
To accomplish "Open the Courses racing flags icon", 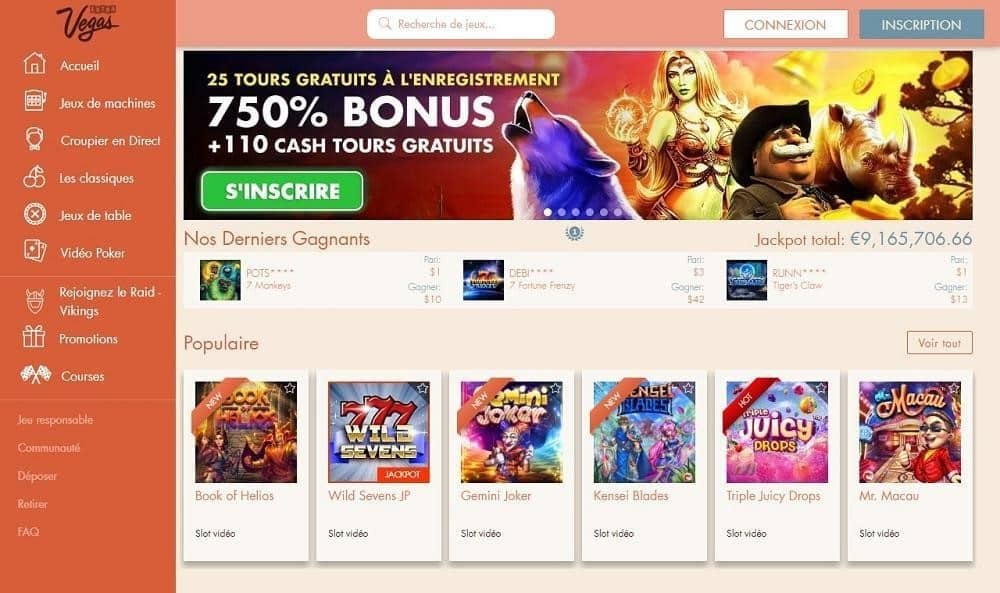I will pos(35,374).
